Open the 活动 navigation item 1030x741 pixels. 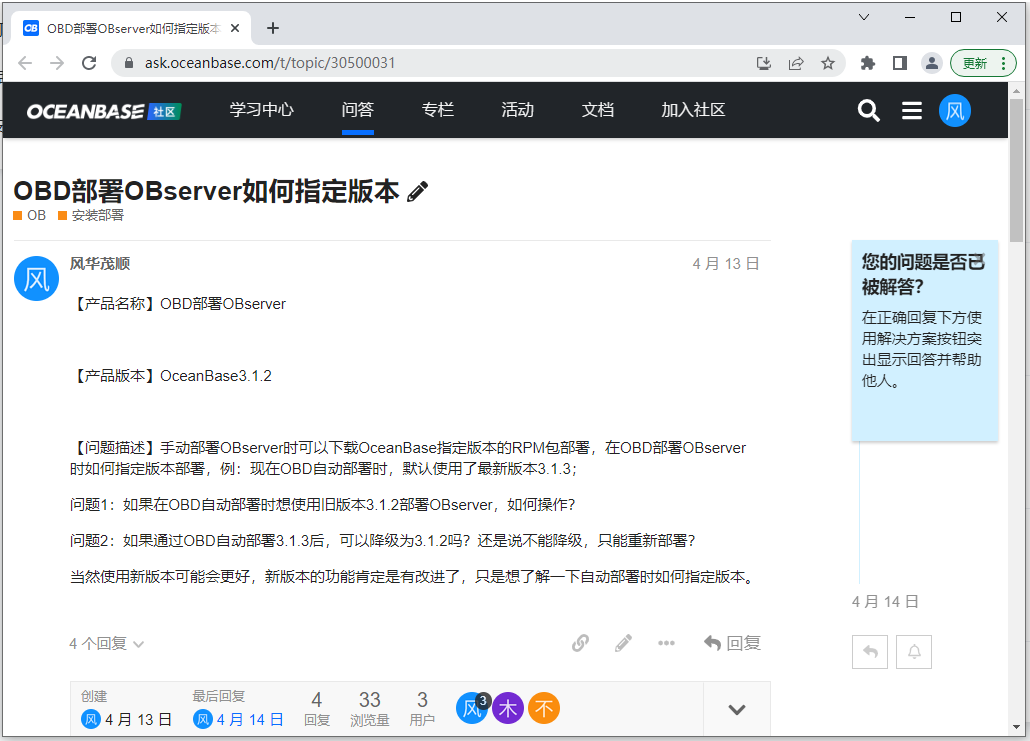518,110
